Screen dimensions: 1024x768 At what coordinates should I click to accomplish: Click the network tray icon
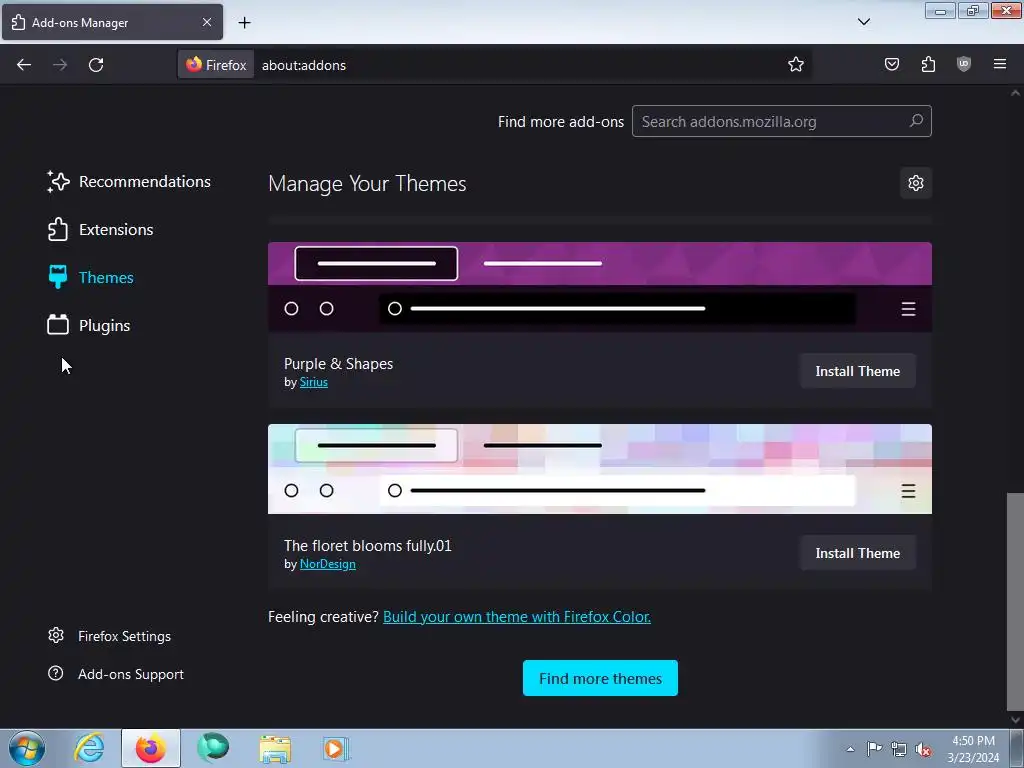point(899,749)
